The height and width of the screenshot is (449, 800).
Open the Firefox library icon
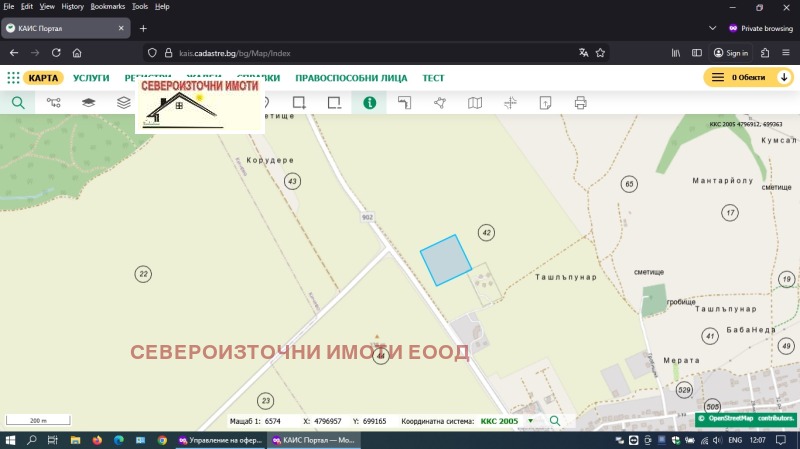(676, 53)
